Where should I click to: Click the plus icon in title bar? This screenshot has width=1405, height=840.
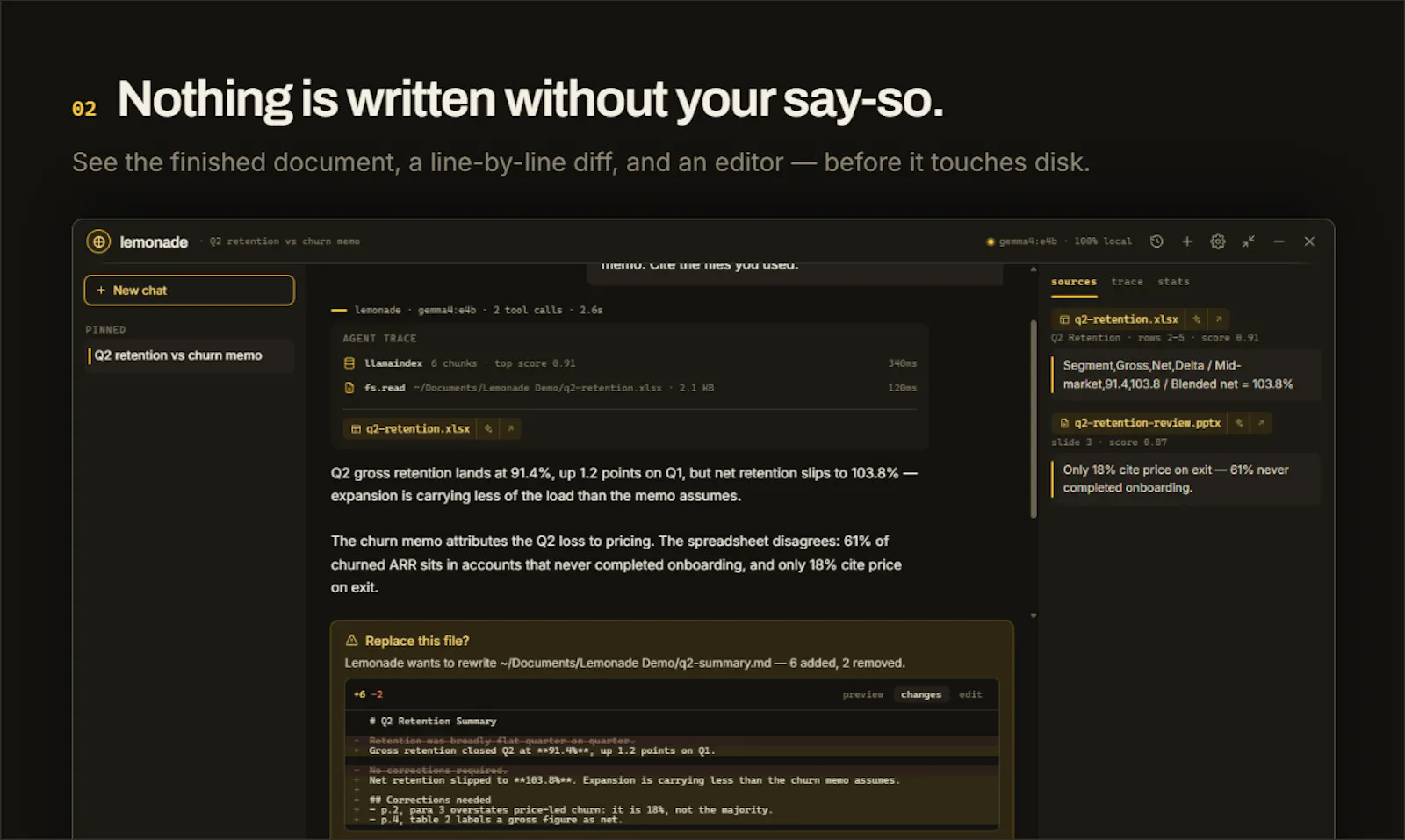click(1187, 241)
